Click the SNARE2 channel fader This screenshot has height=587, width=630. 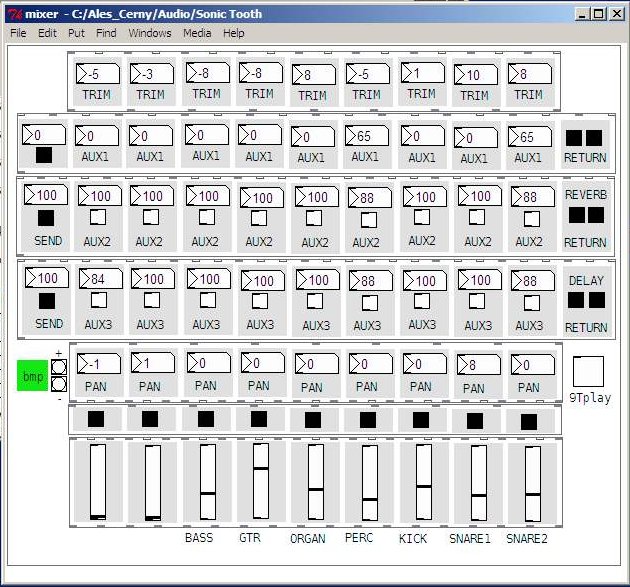point(533,484)
